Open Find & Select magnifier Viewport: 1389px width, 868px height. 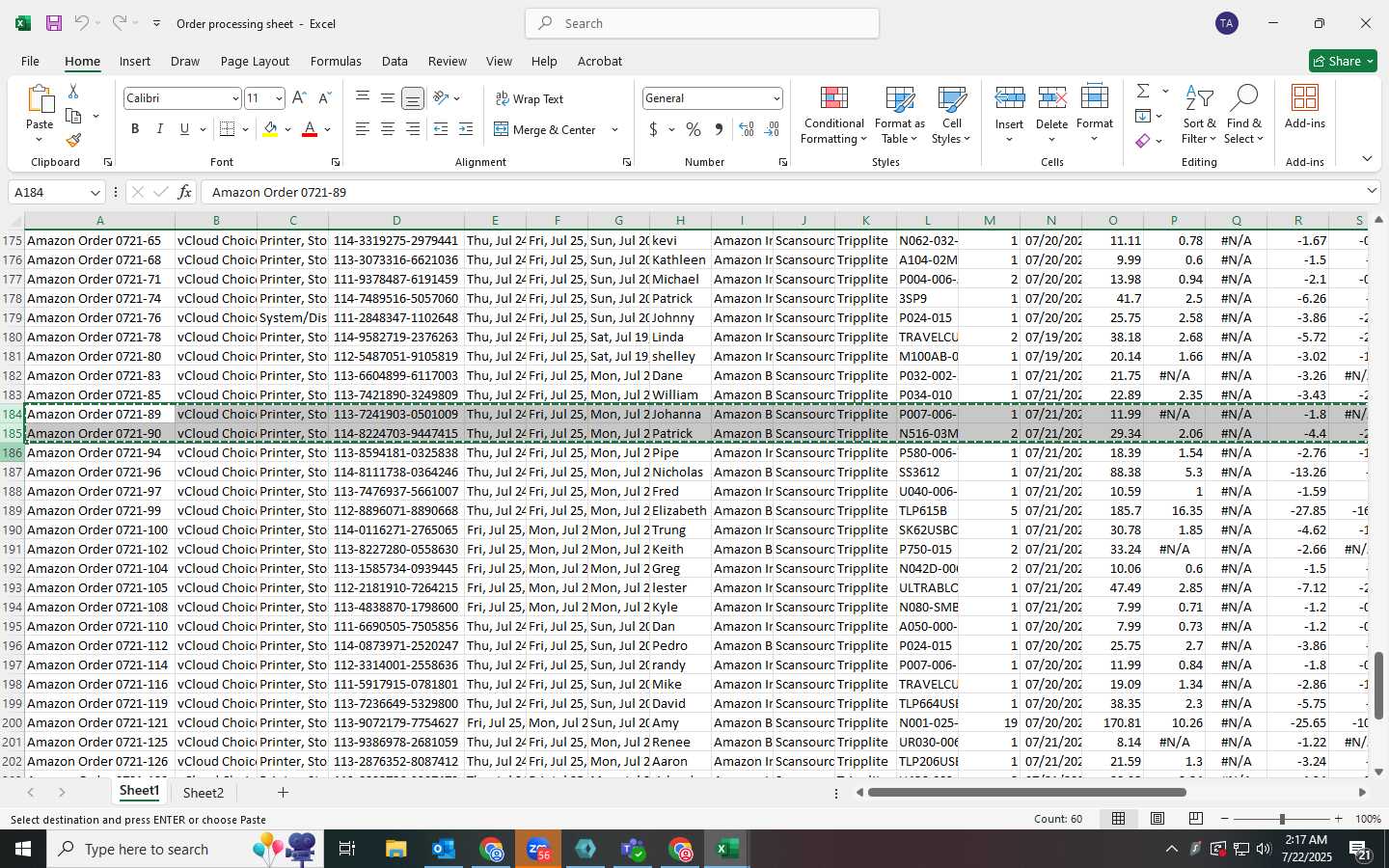pos(1244,115)
